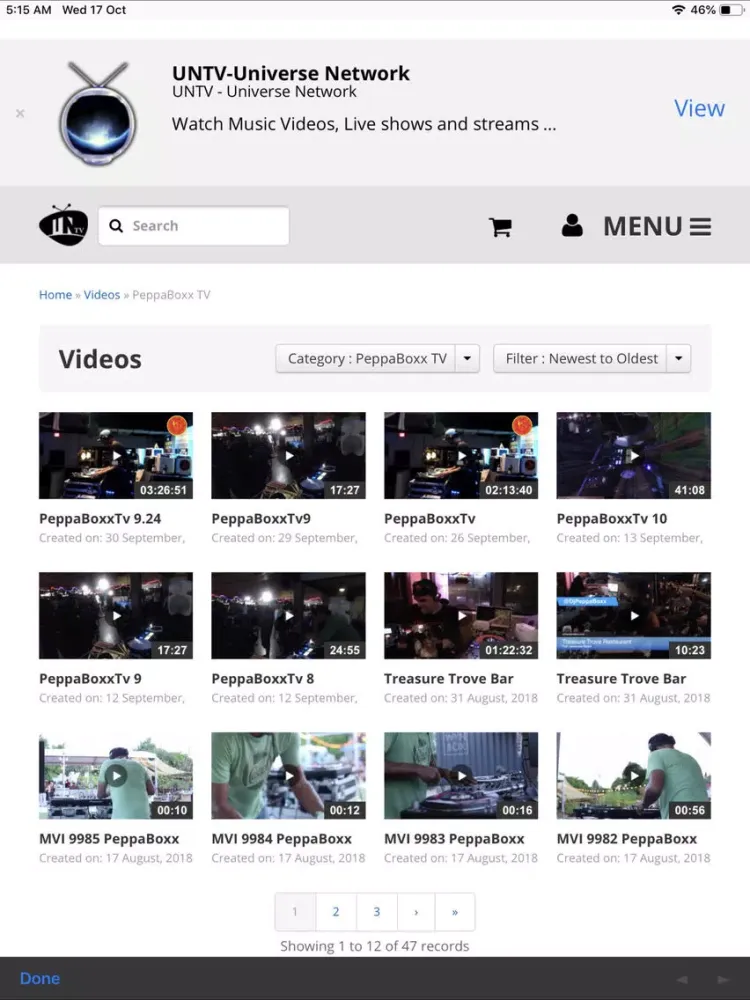Tap the Wi-Fi status icon
This screenshot has height=1000, width=750.
(679, 10)
